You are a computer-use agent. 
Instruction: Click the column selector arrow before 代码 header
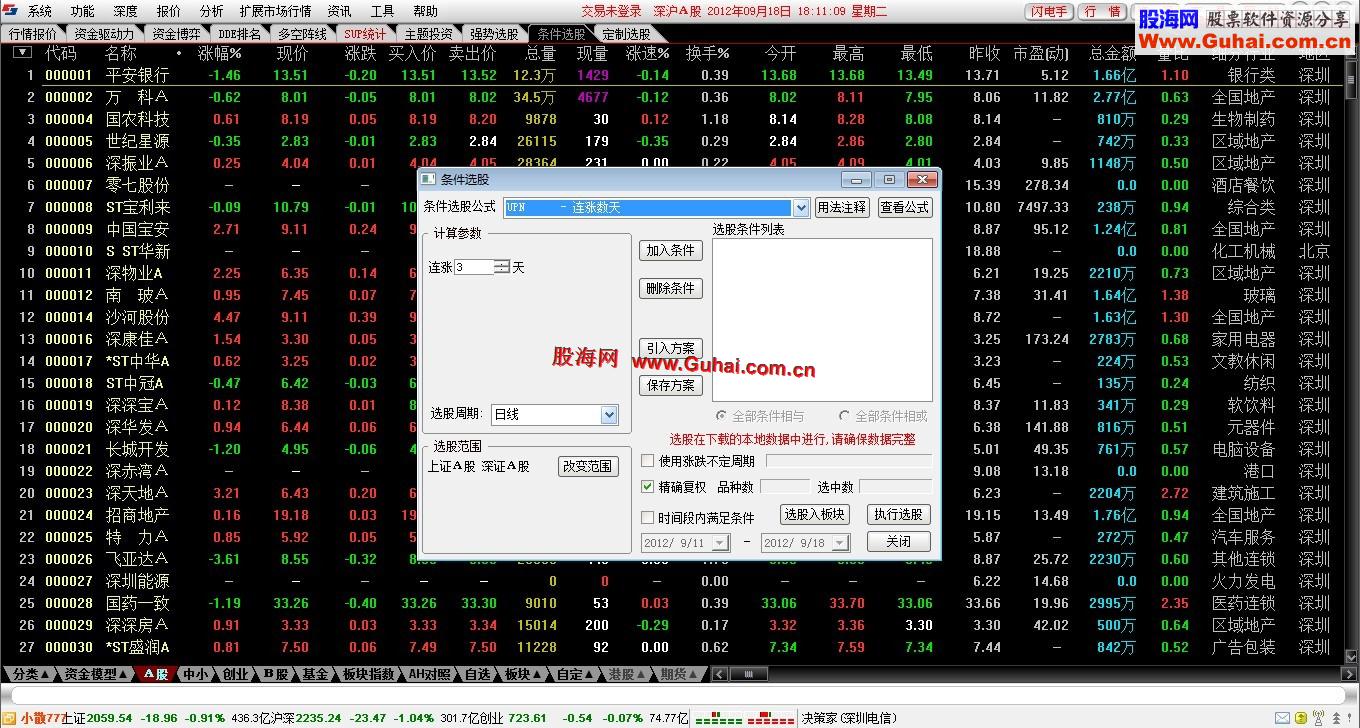point(22,53)
